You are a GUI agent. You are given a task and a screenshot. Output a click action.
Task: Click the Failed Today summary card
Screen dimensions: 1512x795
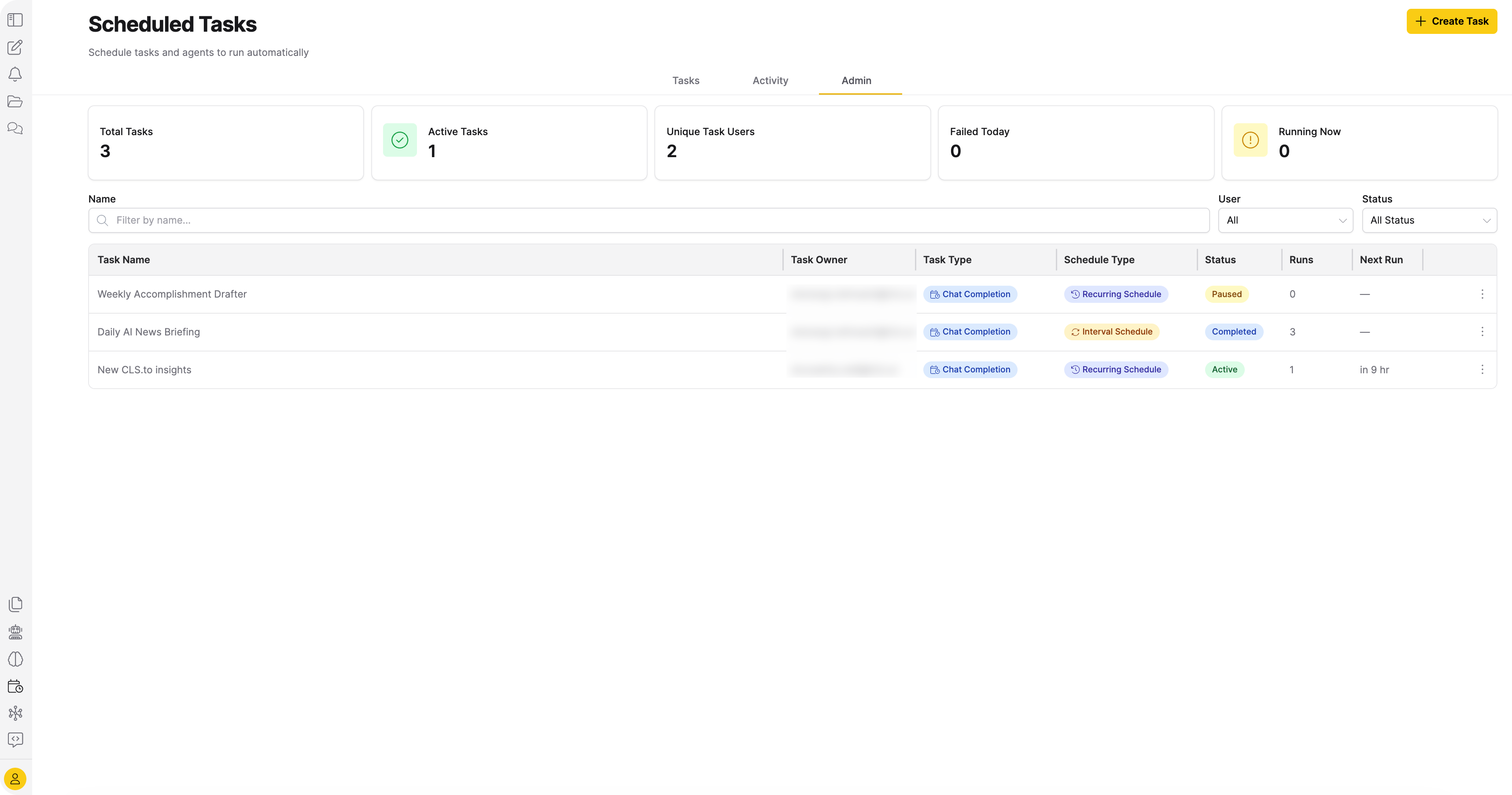1076,143
